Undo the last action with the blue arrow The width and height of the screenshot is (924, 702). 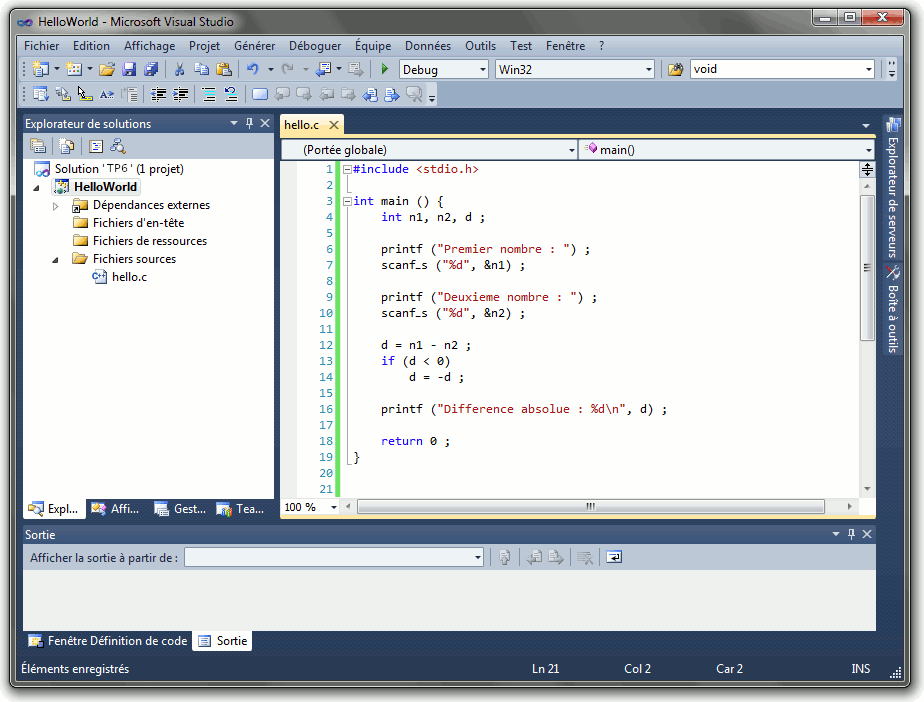tap(253, 69)
